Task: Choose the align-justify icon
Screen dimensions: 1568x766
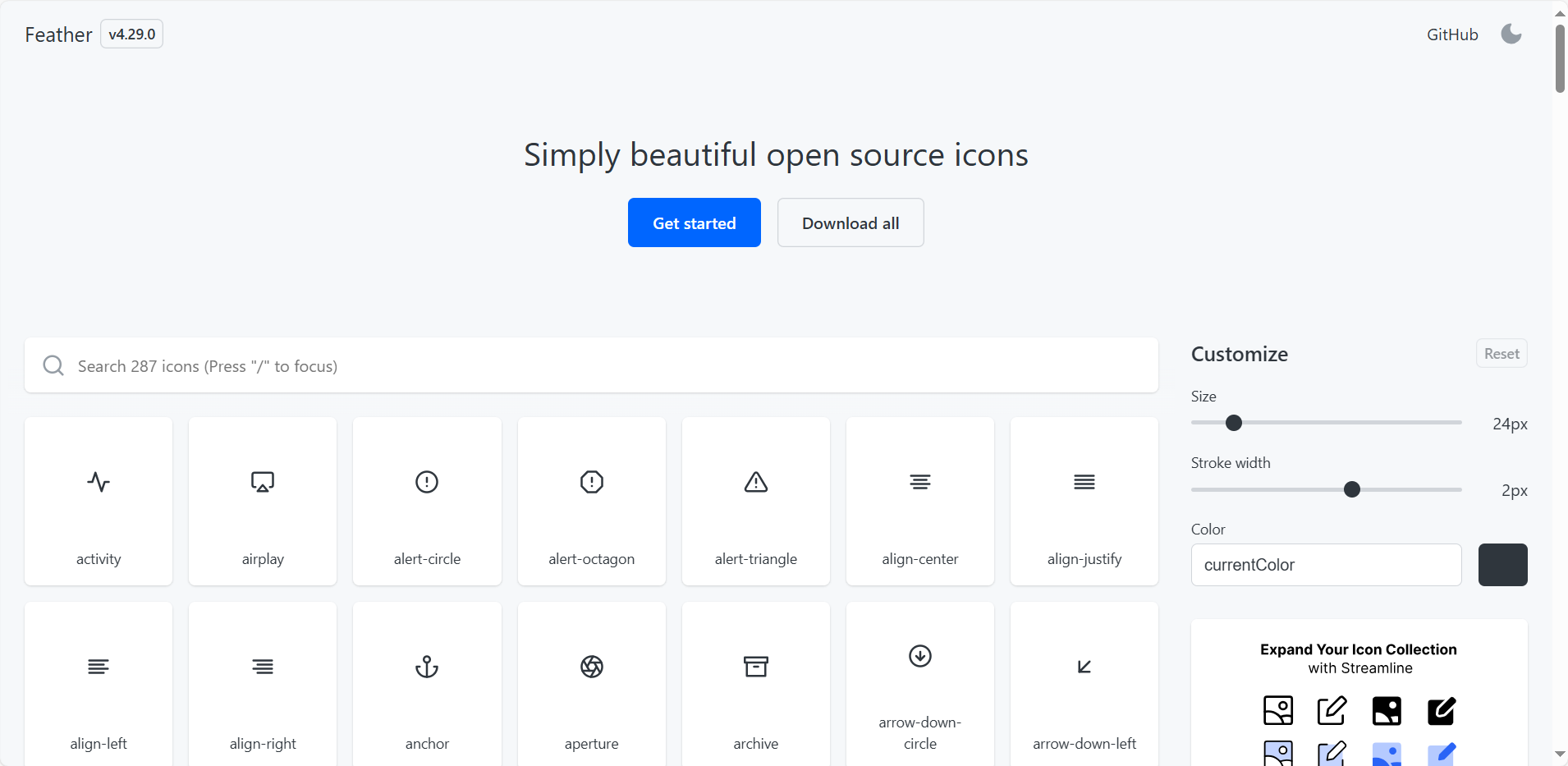Action: tap(1084, 501)
